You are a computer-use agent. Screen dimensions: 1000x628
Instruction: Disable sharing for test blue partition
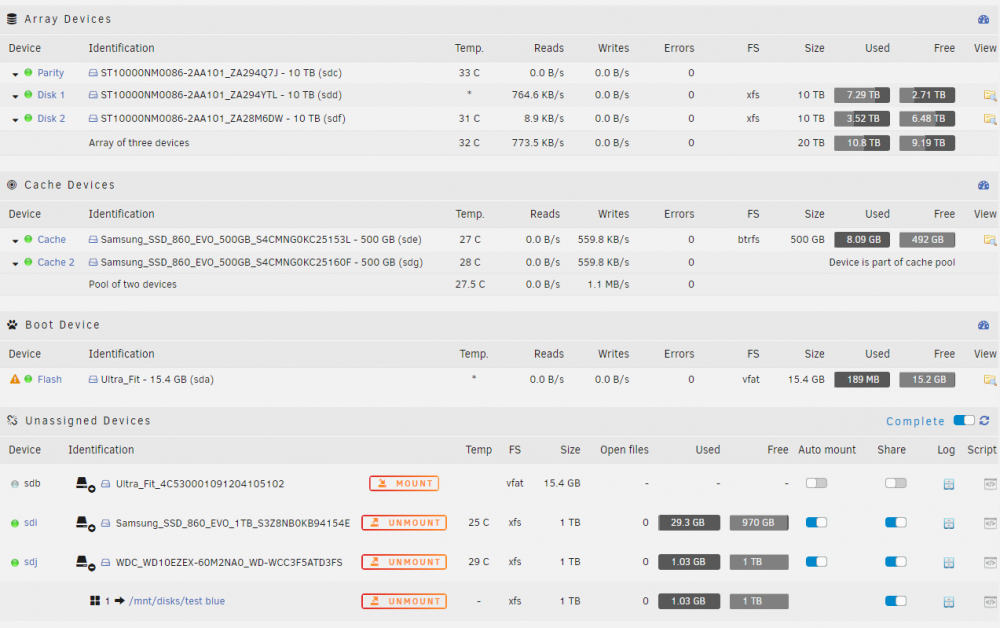point(895,601)
